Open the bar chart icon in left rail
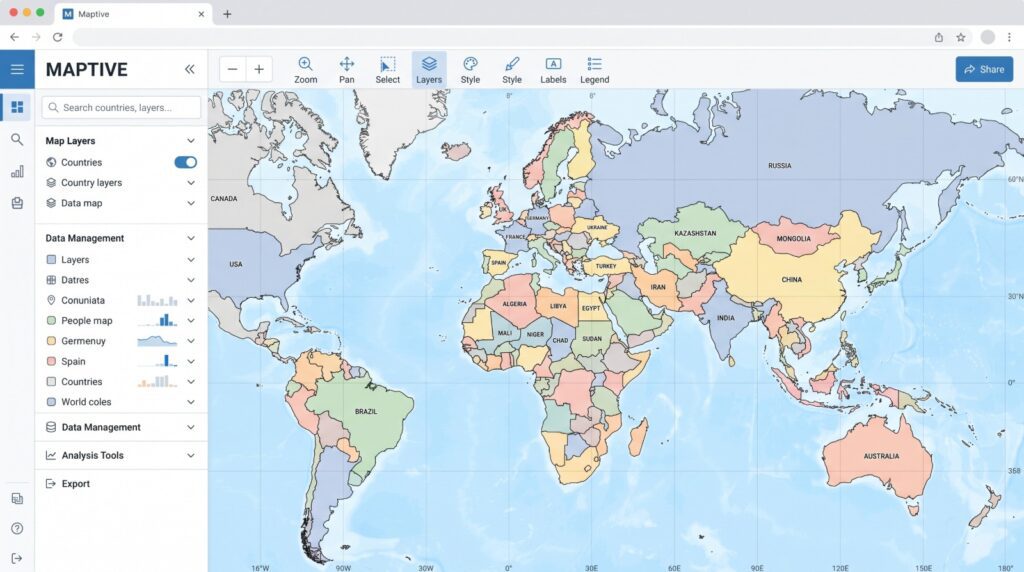 click(x=17, y=172)
